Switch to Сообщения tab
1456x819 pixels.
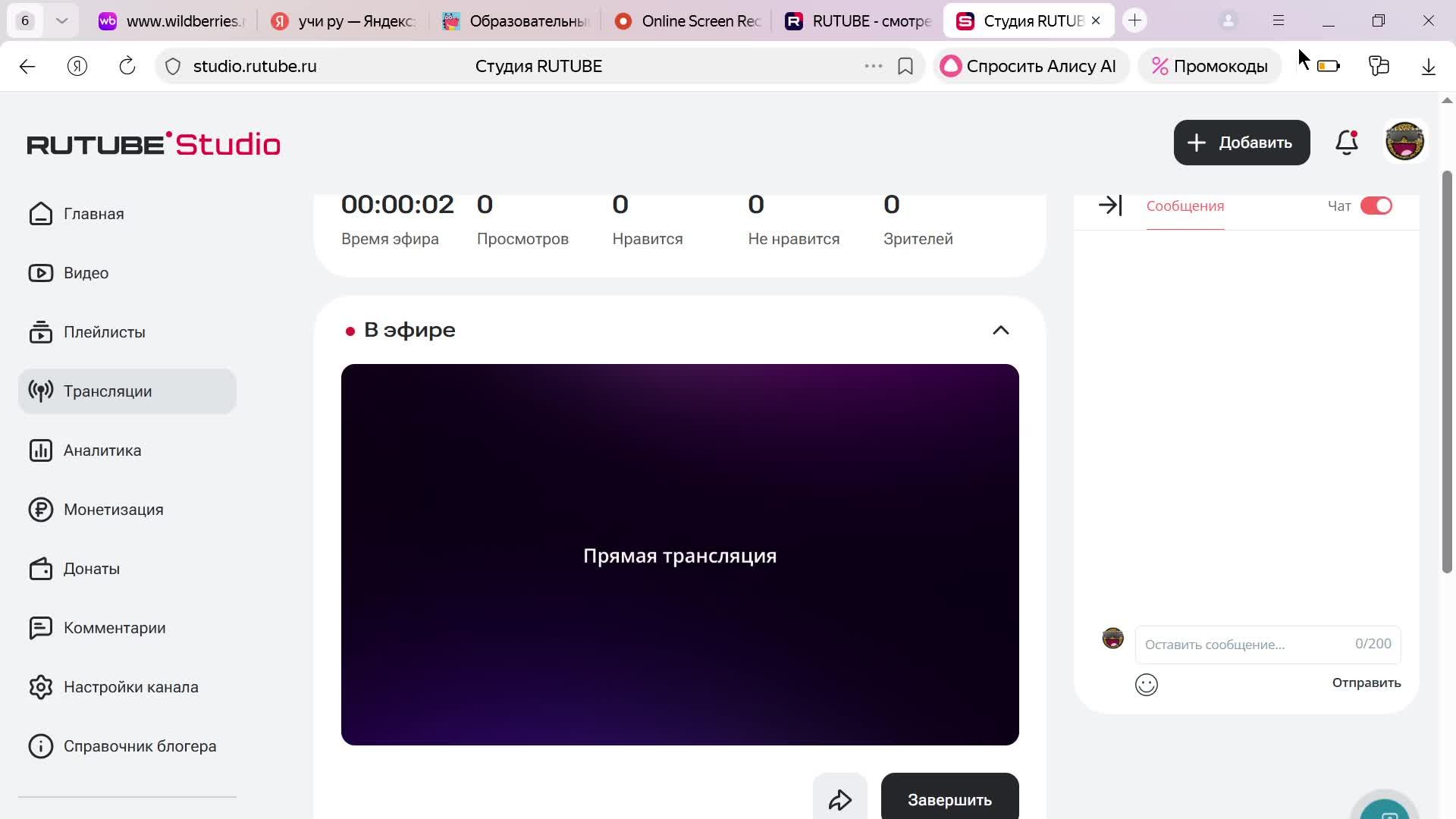pos(1185,206)
